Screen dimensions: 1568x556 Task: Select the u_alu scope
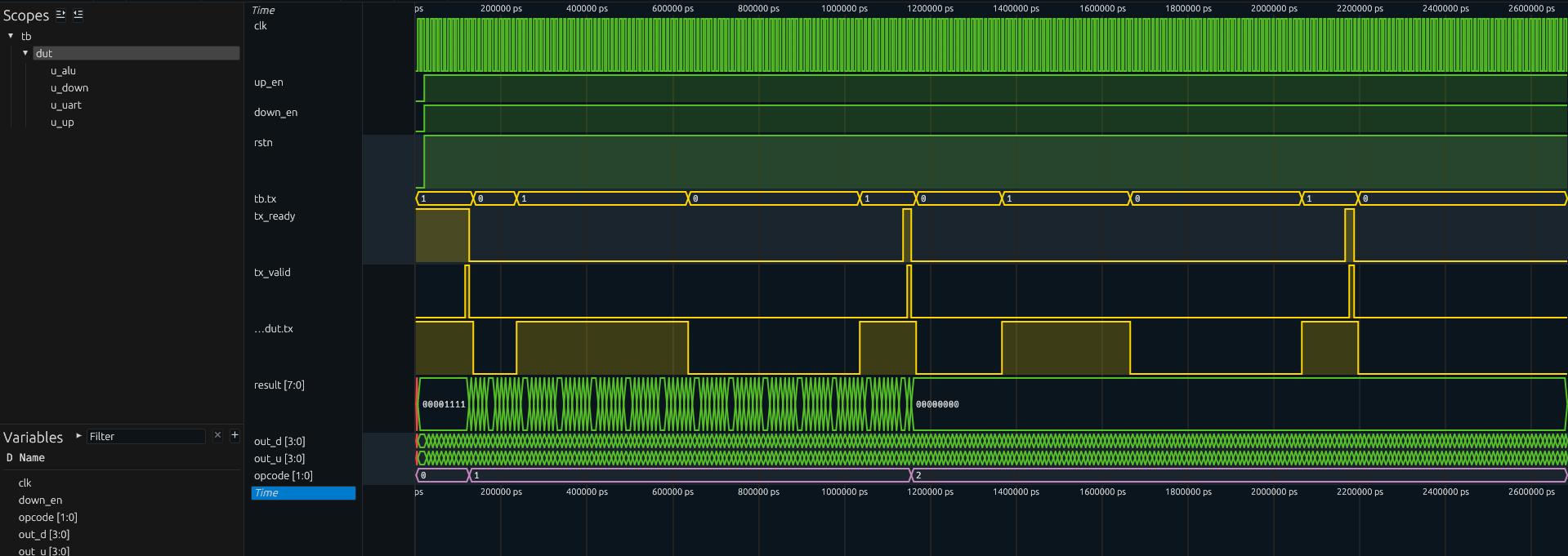tap(63, 71)
